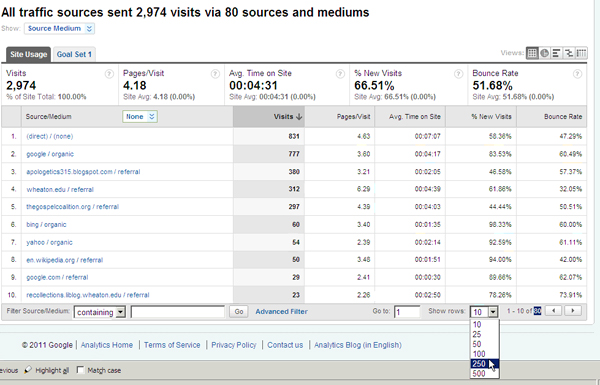Go to previous page arrow
600x385 pixels.
pyautogui.click(x=553, y=311)
